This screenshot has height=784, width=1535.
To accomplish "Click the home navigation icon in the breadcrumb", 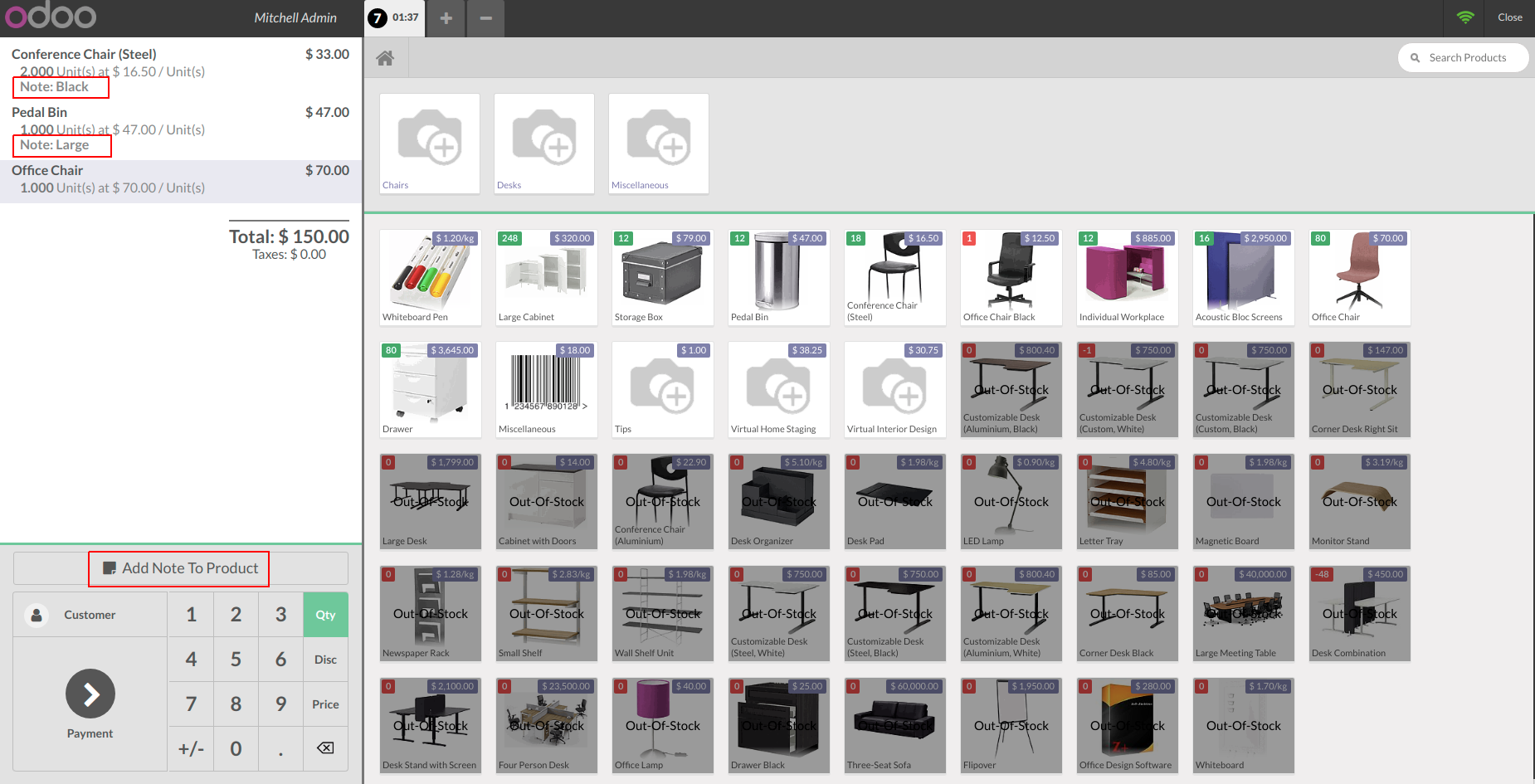I will tap(385, 57).
